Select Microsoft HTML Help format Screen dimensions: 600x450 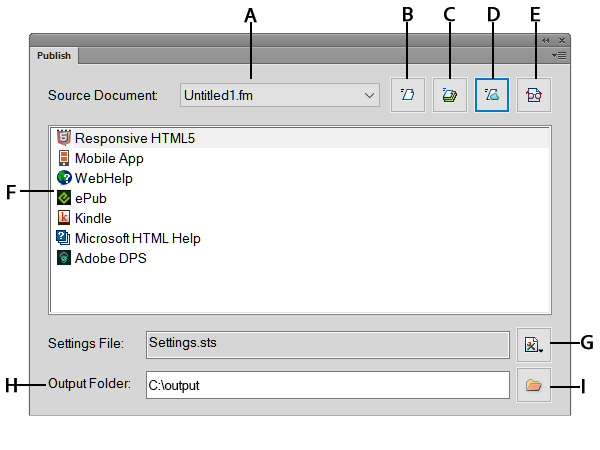tap(137, 238)
